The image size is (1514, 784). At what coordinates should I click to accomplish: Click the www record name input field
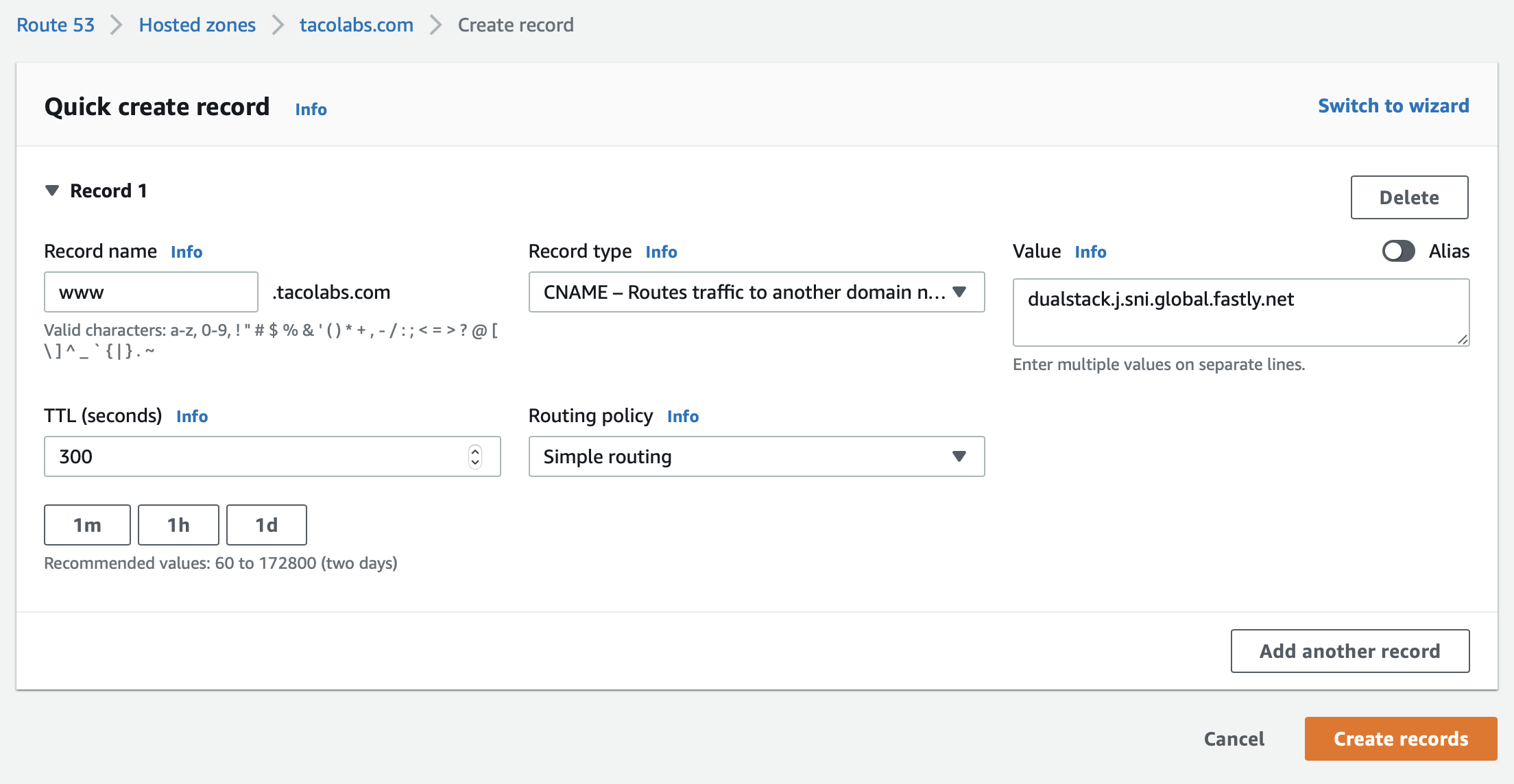pyautogui.click(x=150, y=292)
